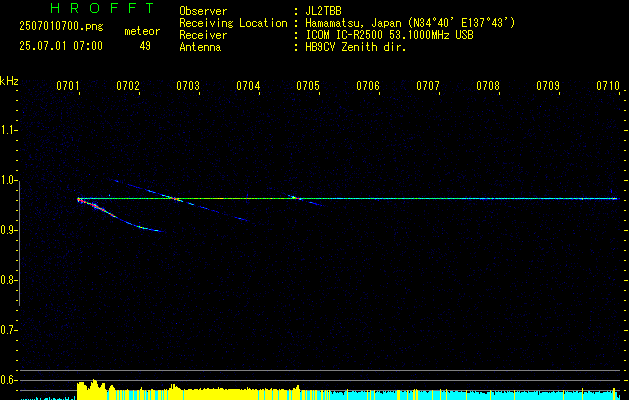The width and height of the screenshot is (629, 400).
Task: Click the 0705 time axis marker
Action: pos(308,86)
